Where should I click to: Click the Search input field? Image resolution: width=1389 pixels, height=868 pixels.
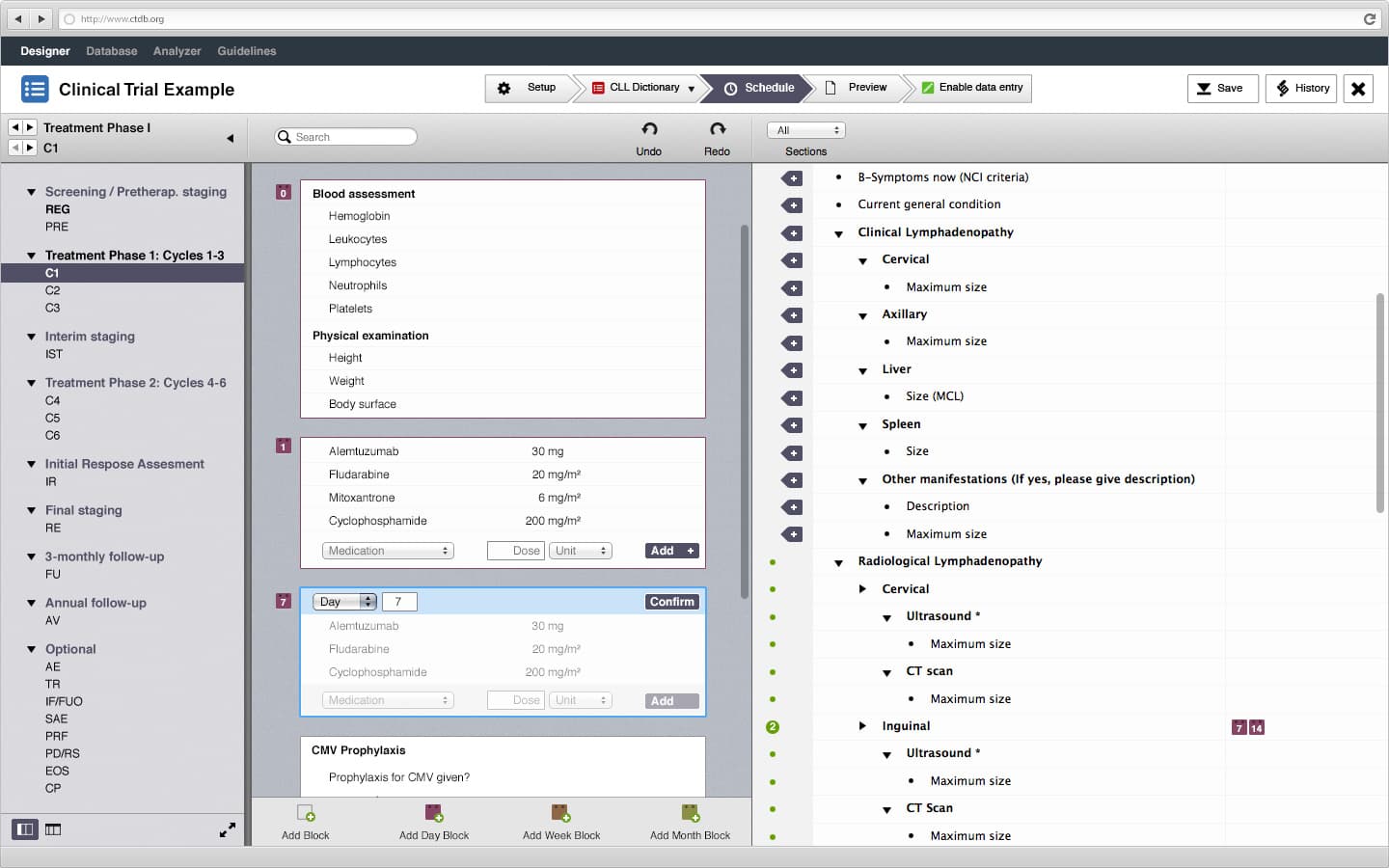pyautogui.click(x=347, y=137)
